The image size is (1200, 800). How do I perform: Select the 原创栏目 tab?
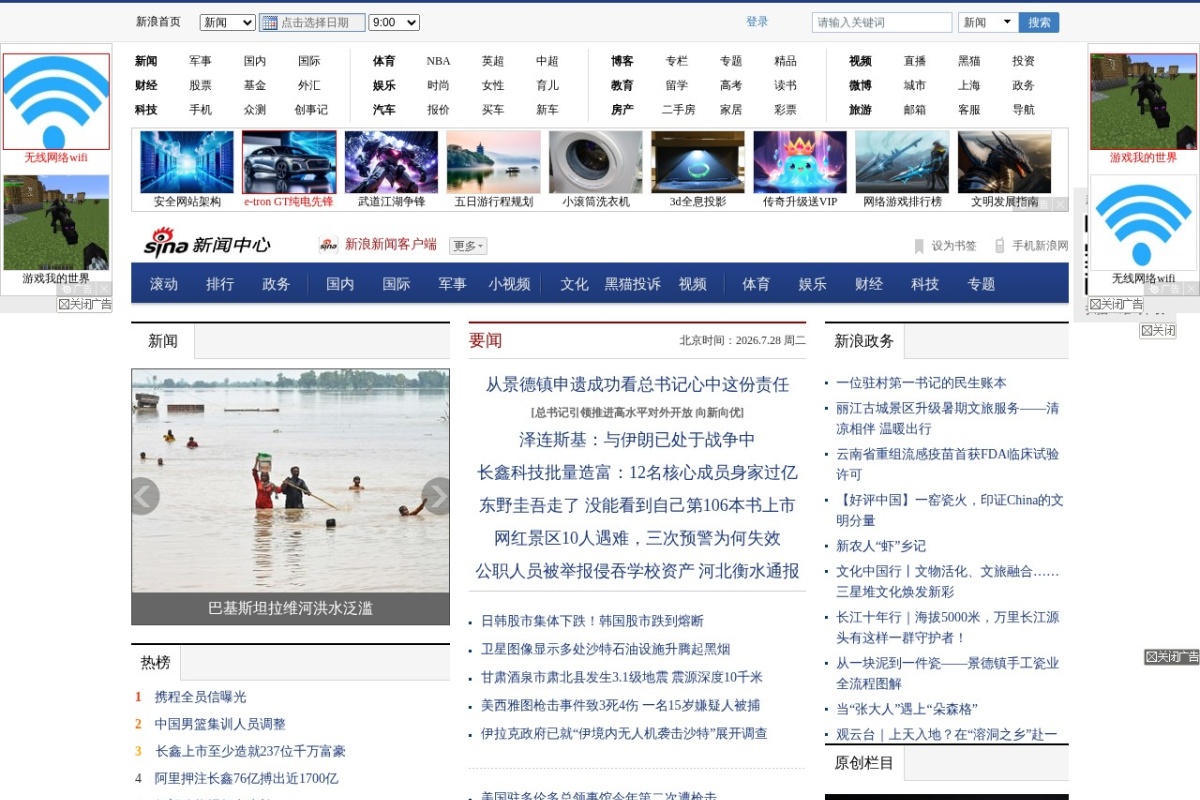pyautogui.click(x=864, y=763)
